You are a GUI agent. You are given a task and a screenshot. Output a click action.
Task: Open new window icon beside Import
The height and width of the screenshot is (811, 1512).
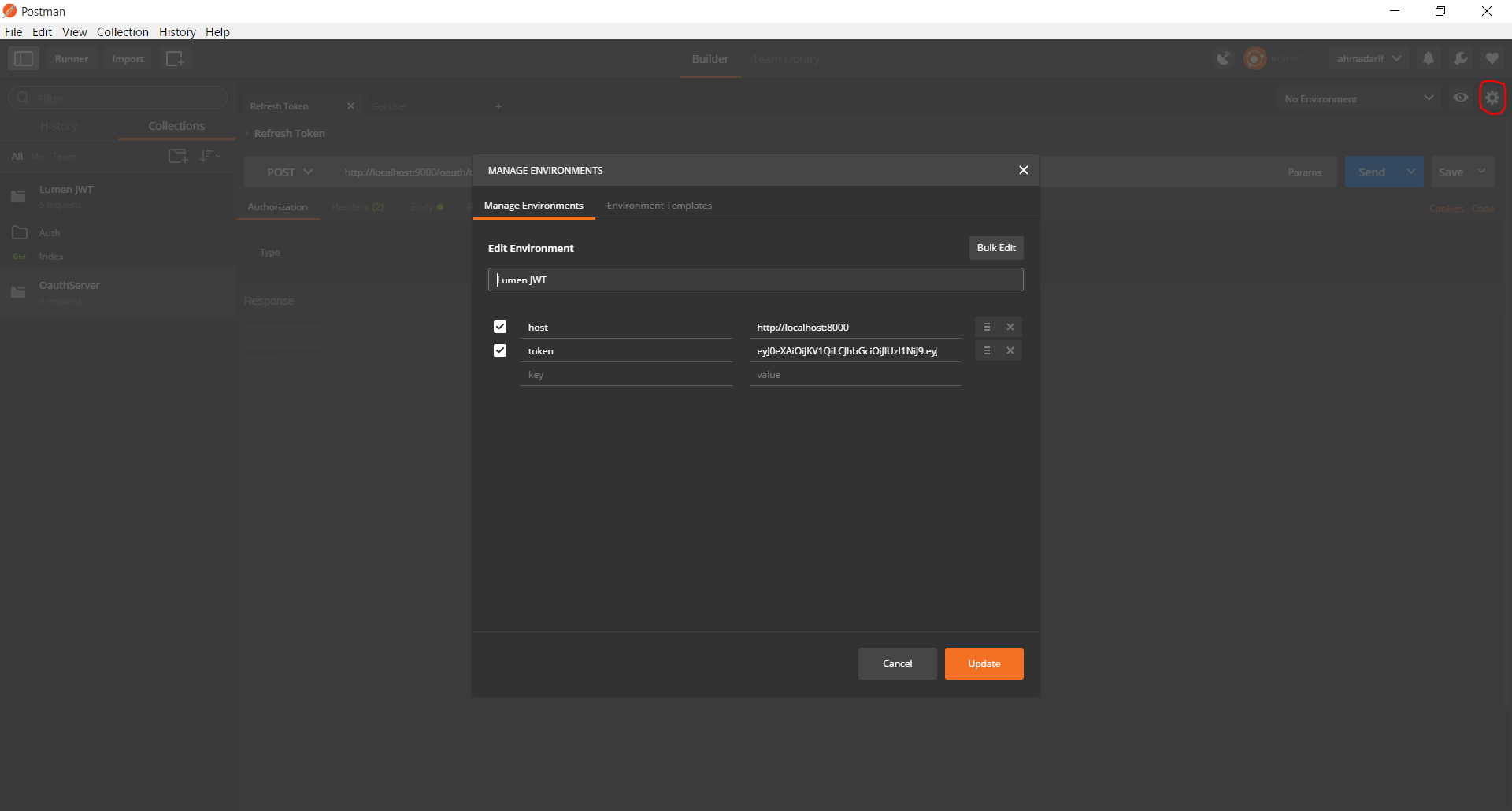tap(175, 59)
